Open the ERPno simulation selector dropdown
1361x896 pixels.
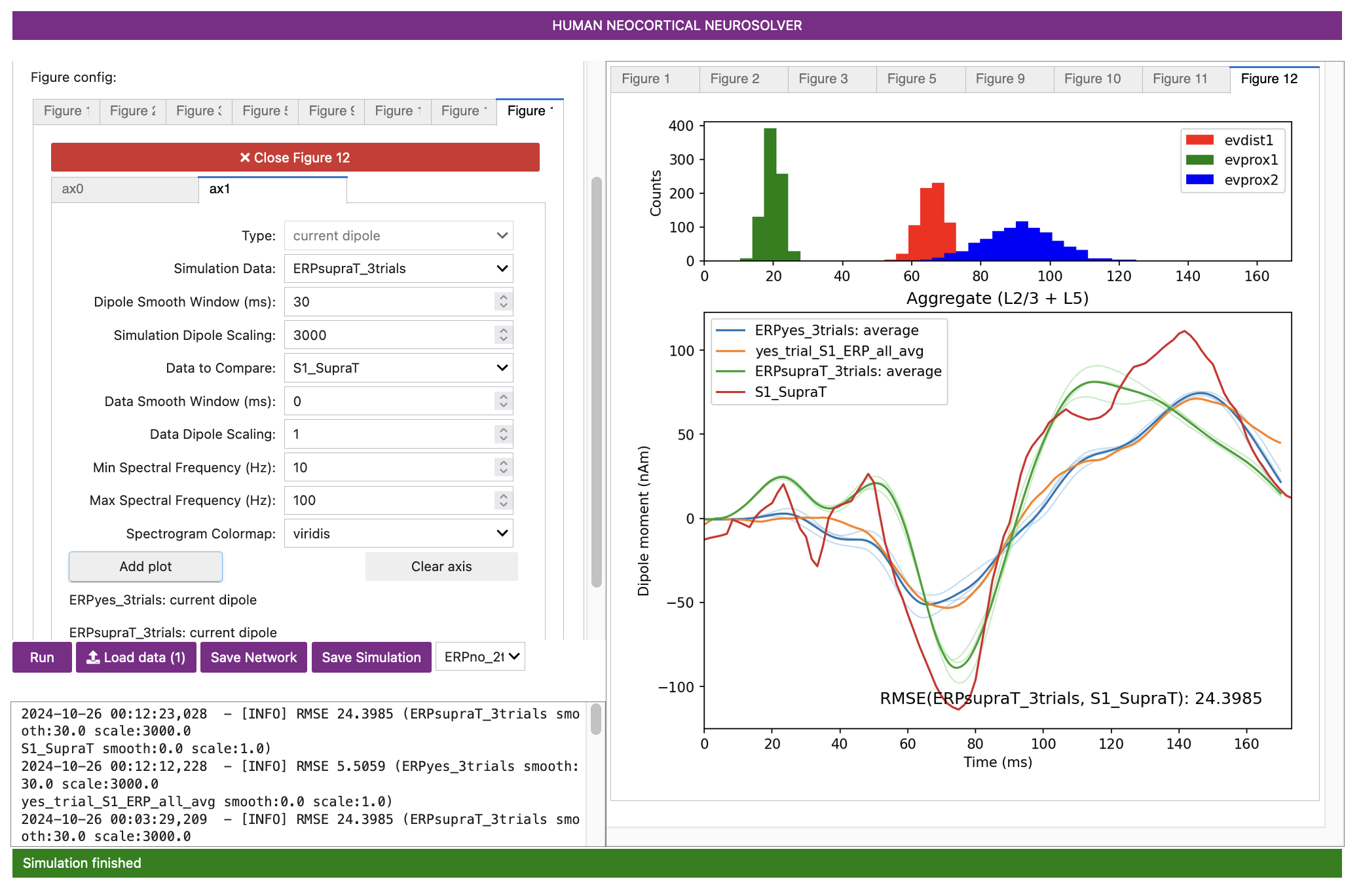[480, 657]
